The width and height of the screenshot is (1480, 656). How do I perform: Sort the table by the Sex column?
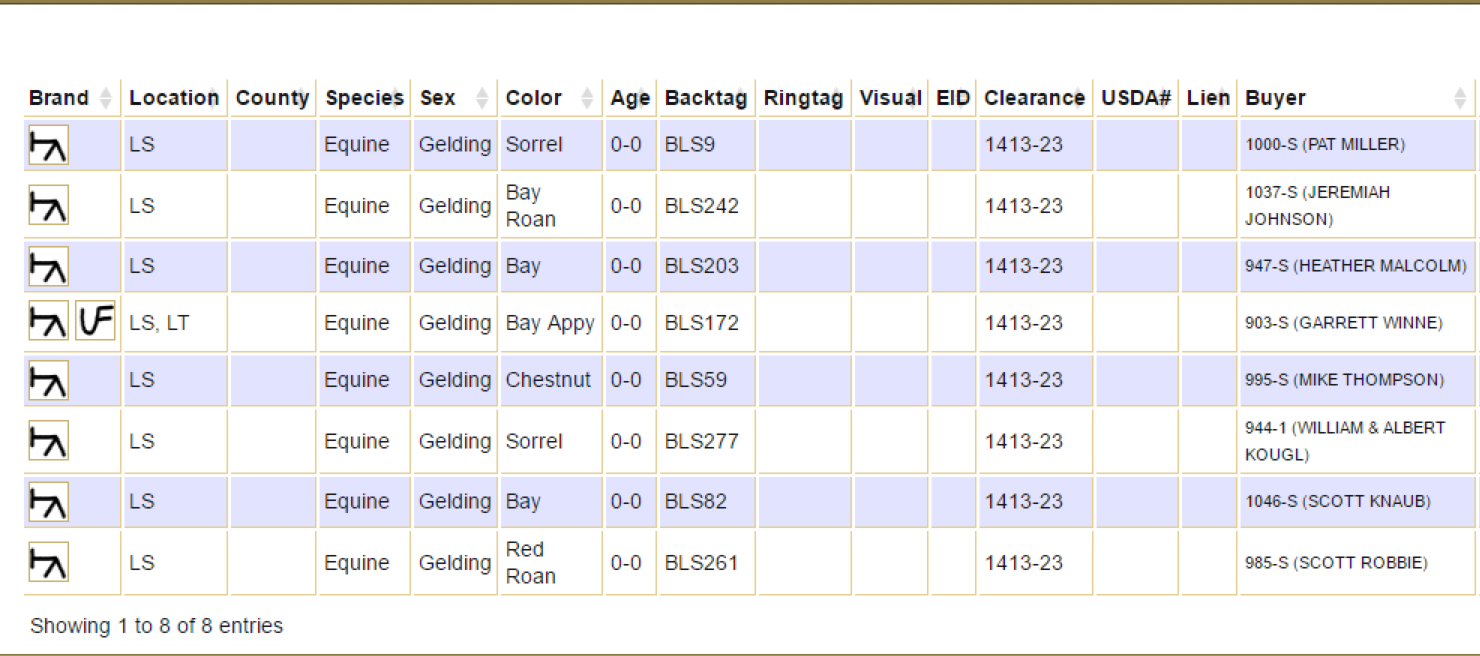pos(455,98)
